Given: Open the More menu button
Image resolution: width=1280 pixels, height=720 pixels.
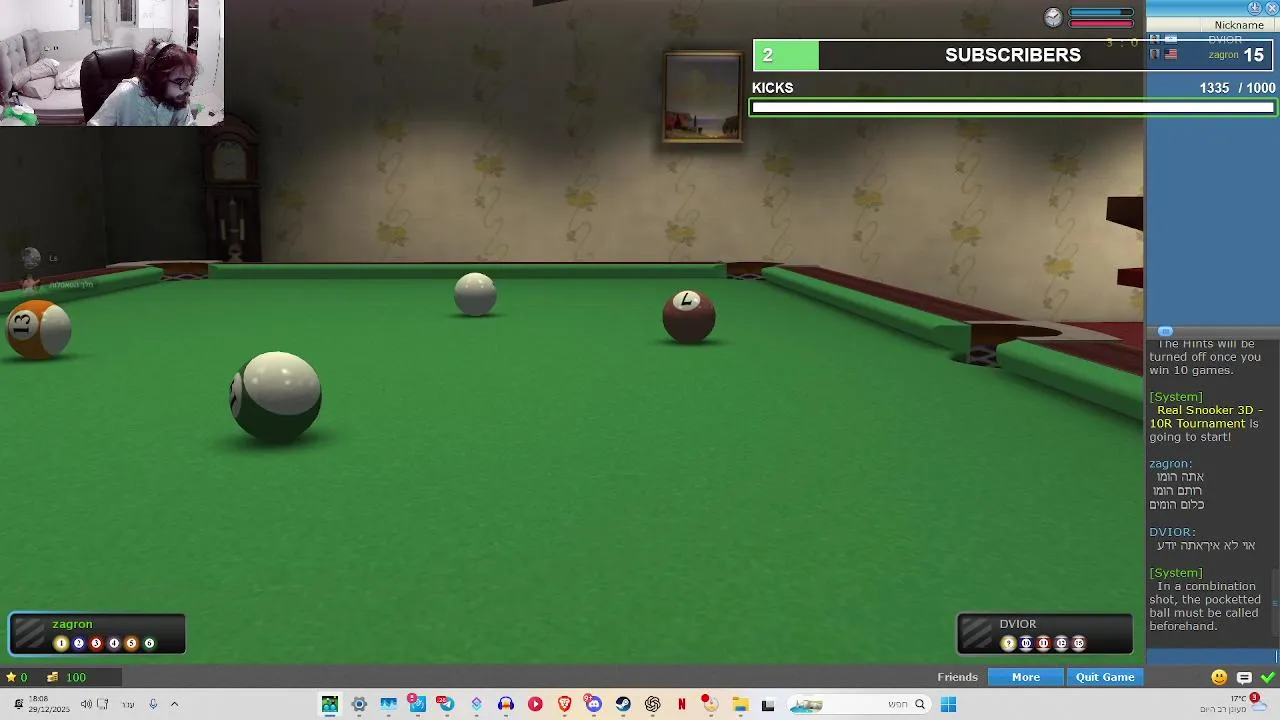Looking at the screenshot, I should tap(1025, 677).
